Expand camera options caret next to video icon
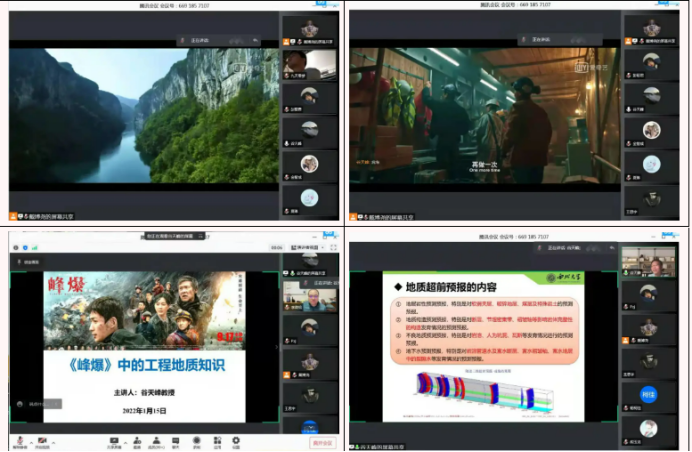Screen dimensions: 692x452 (53, 442)
